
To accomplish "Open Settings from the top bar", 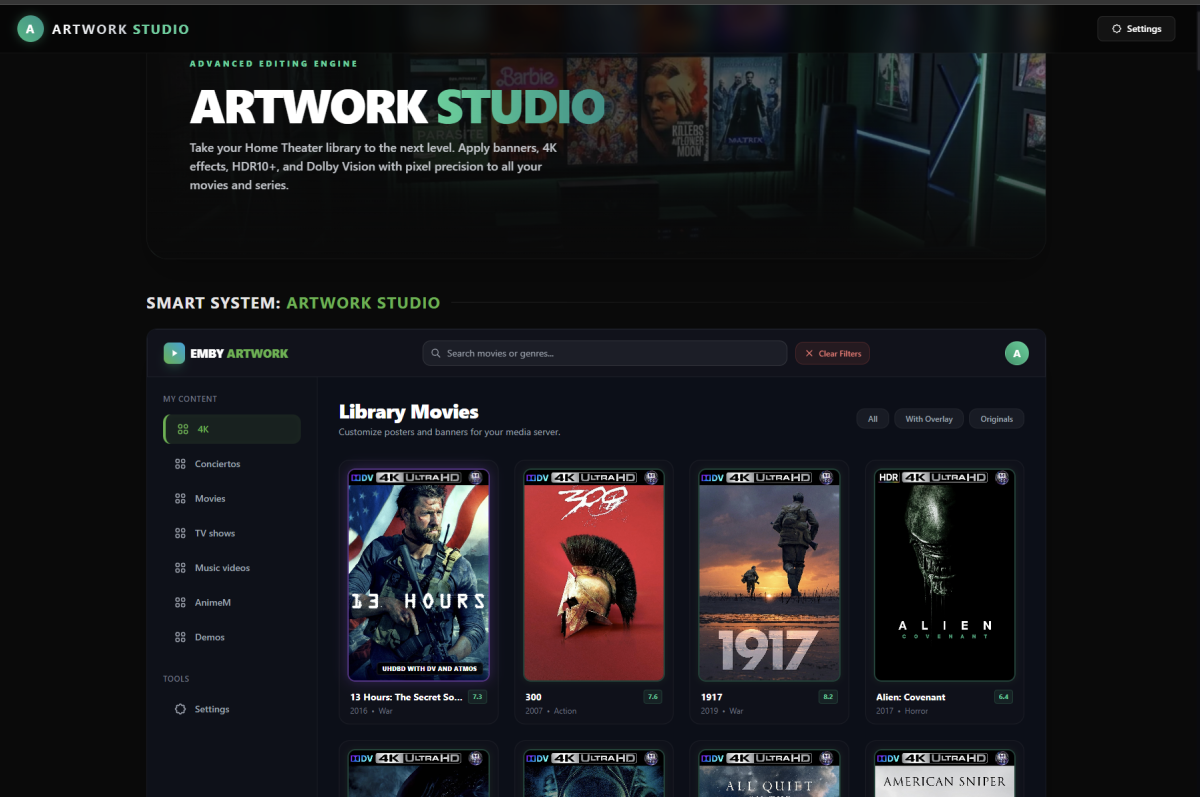I will (1136, 29).
